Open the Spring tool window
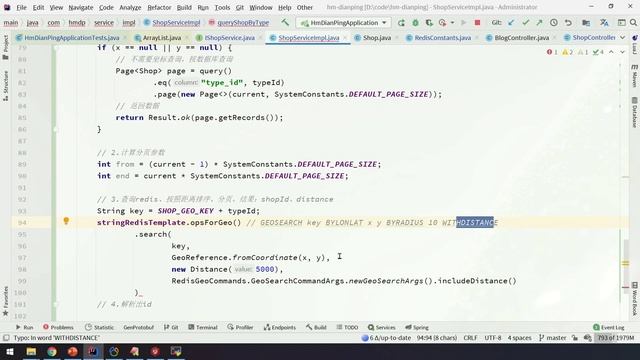This screenshot has width=640, height=360. [x=417, y=327]
